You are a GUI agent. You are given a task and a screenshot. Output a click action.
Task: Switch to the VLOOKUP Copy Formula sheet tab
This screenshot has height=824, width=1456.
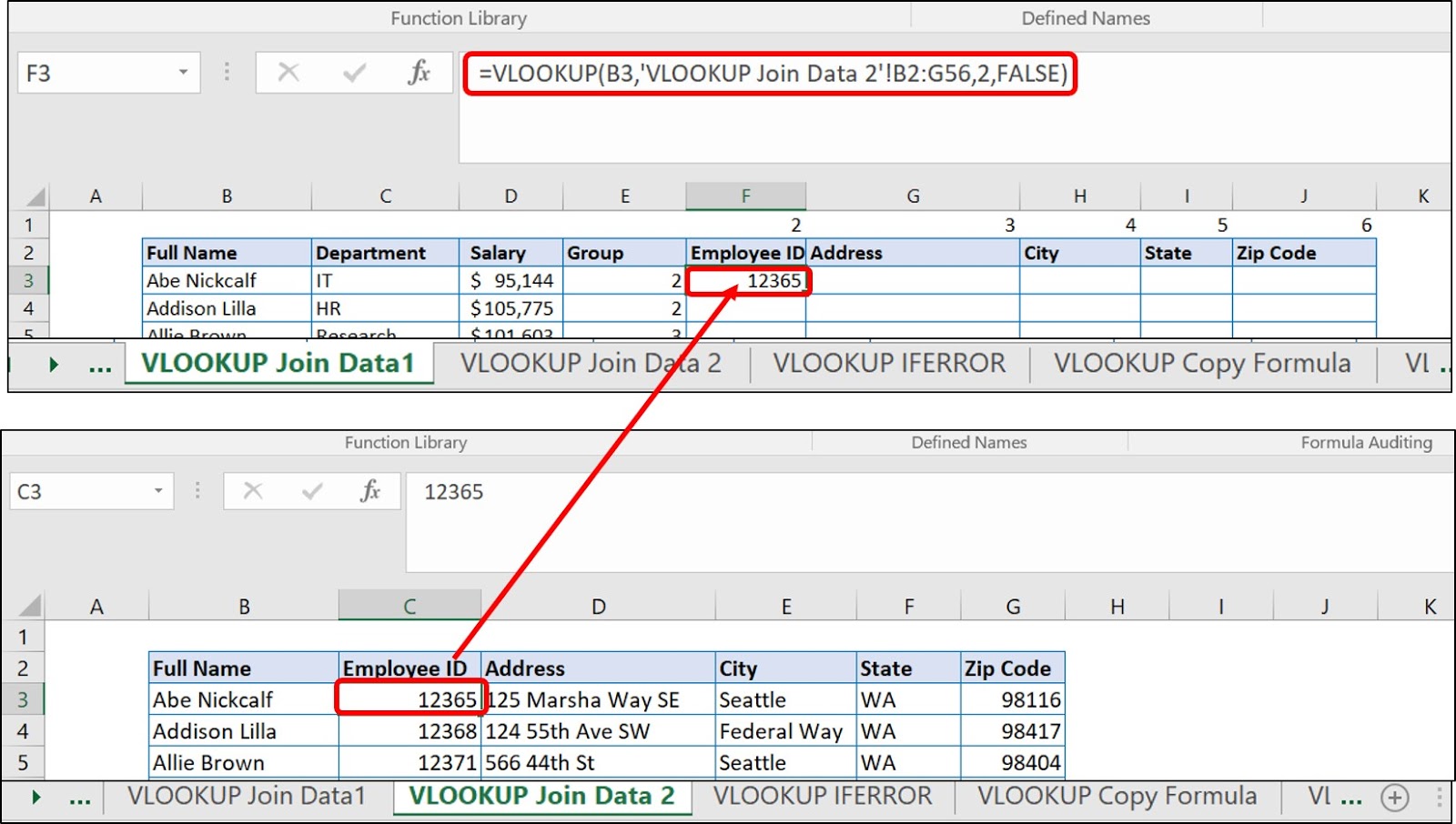[x=1202, y=363]
